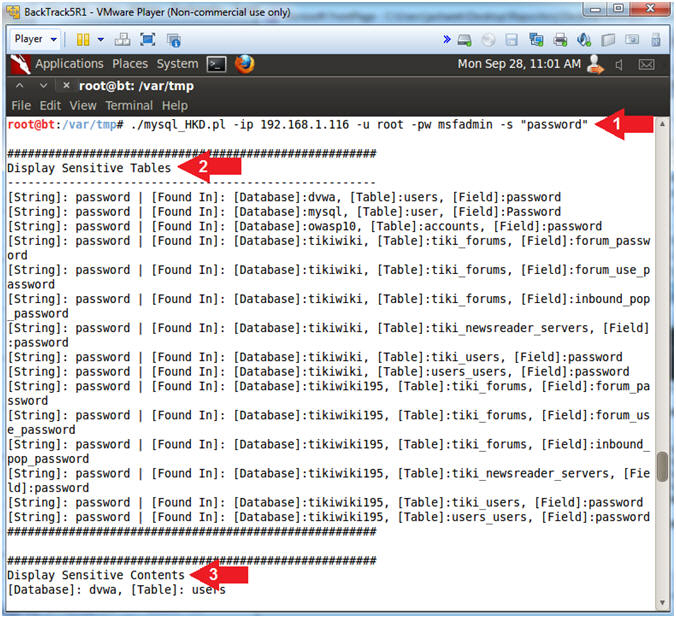676x618 pixels.
Task: Click 'Display Sensitive Contents' heading text
Action: click(96, 575)
